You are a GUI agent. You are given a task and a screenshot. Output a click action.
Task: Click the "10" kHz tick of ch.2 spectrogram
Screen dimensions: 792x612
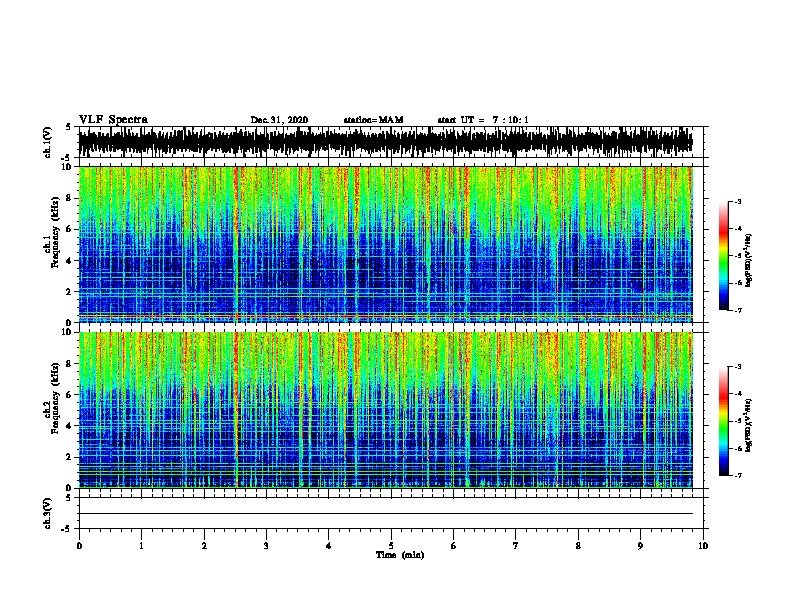tap(68, 332)
